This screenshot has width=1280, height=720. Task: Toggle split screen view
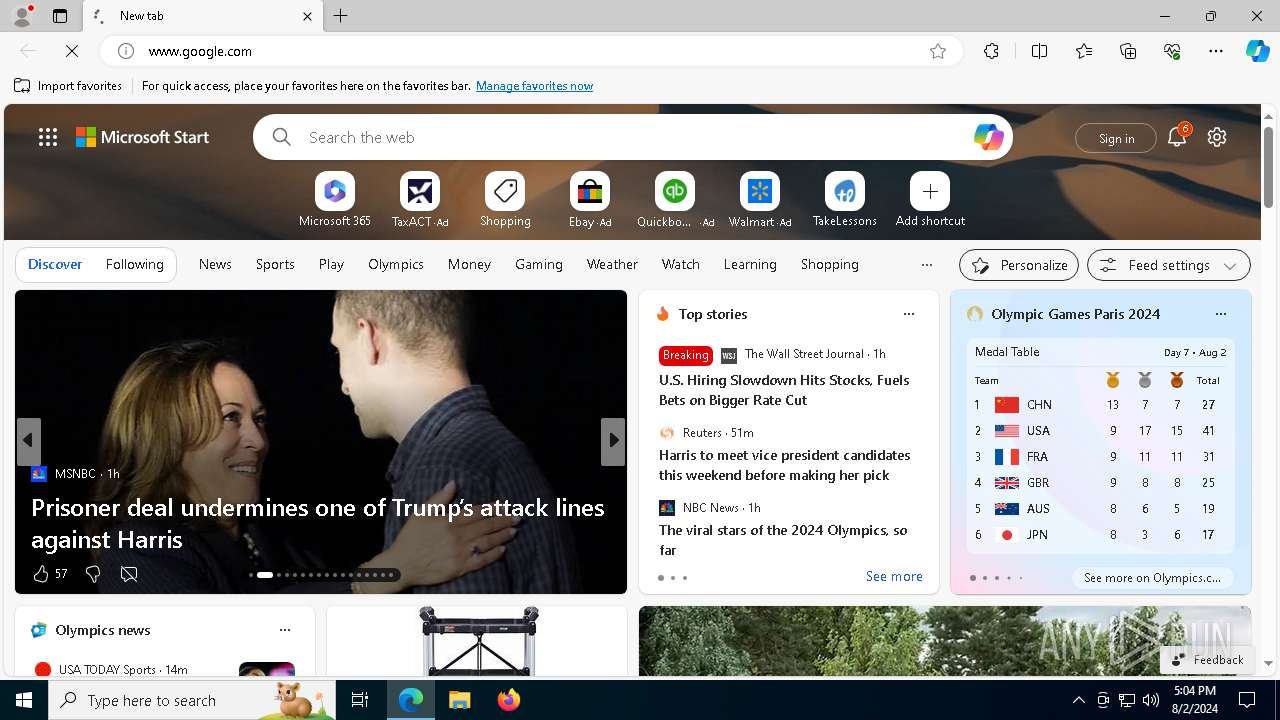1039,51
